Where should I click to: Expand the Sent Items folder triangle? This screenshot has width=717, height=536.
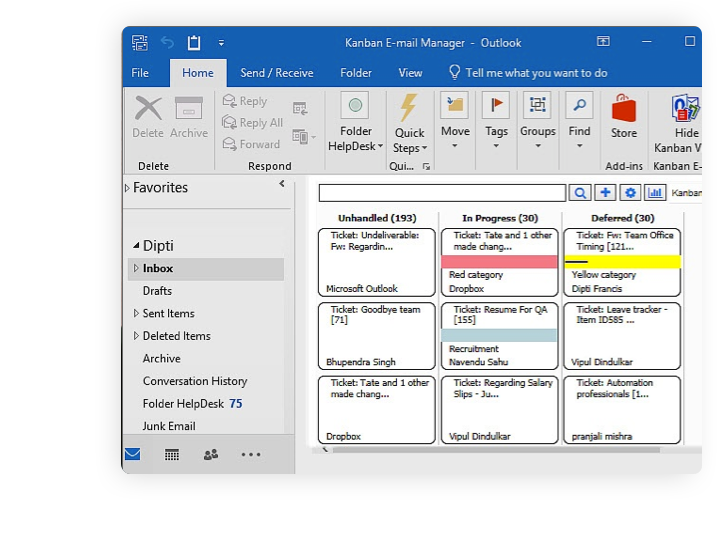coord(136,313)
